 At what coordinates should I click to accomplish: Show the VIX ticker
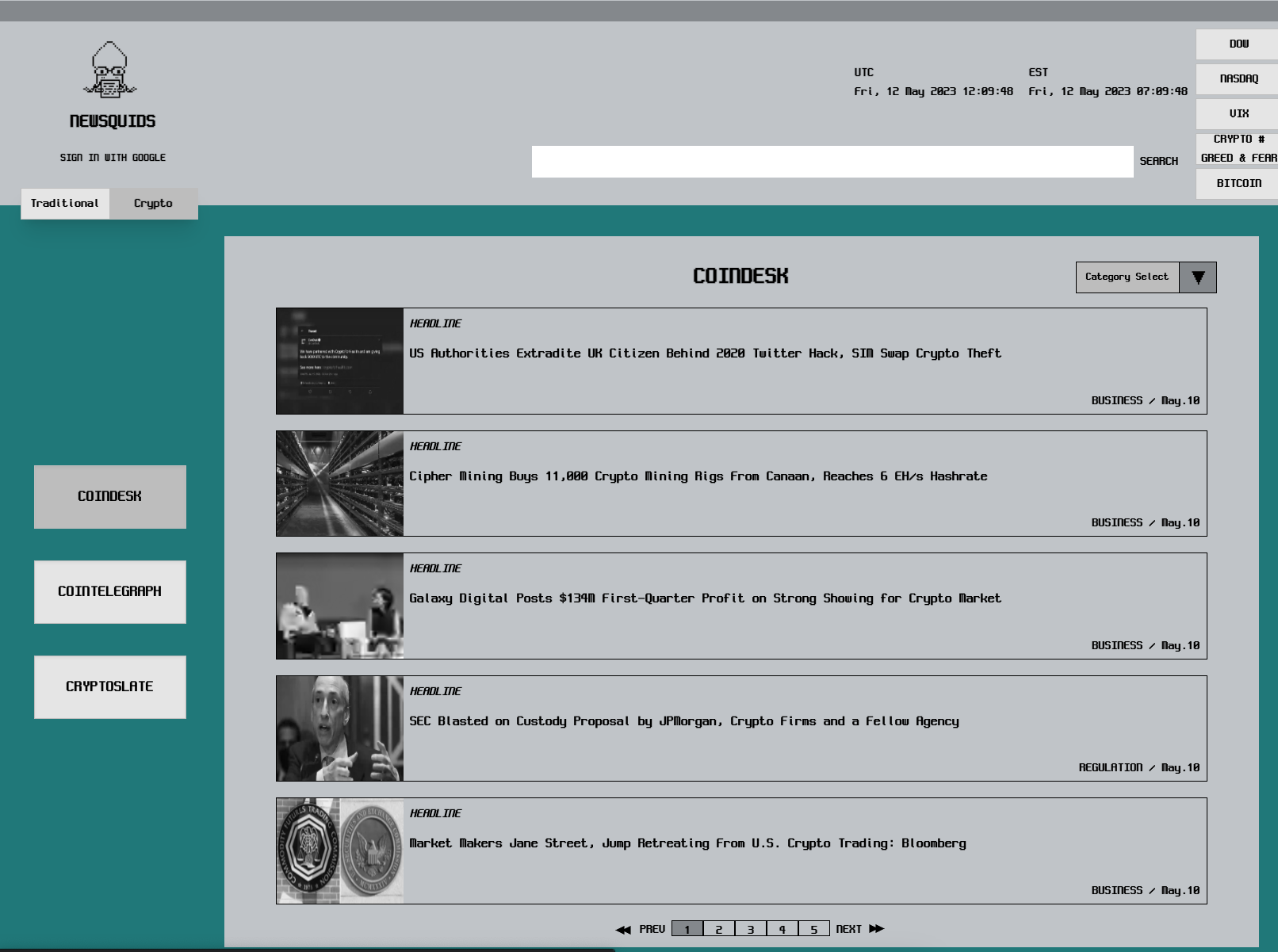pyautogui.click(x=1237, y=113)
